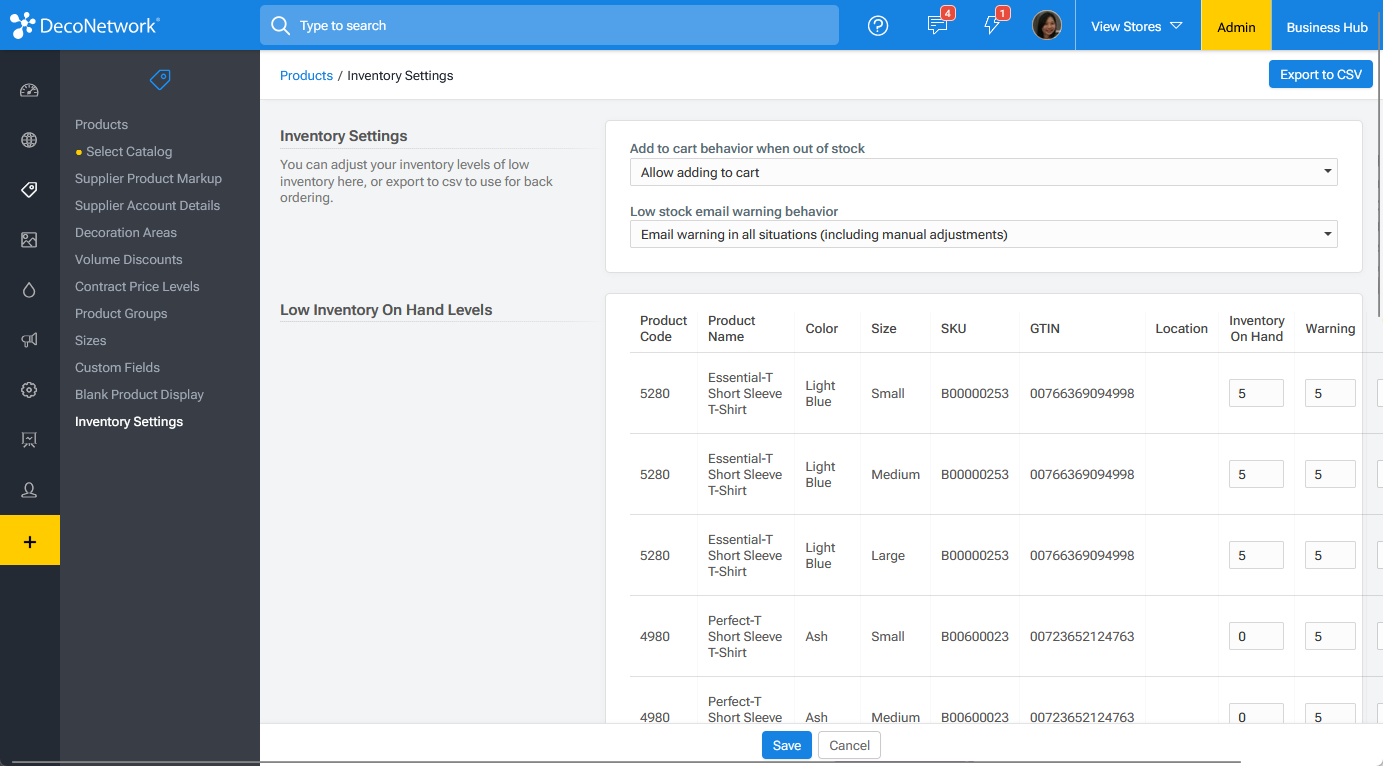This screenshot has height=766, width=1383.
Task: Switch to the Business Hub tab
Action: point(1326,27)
